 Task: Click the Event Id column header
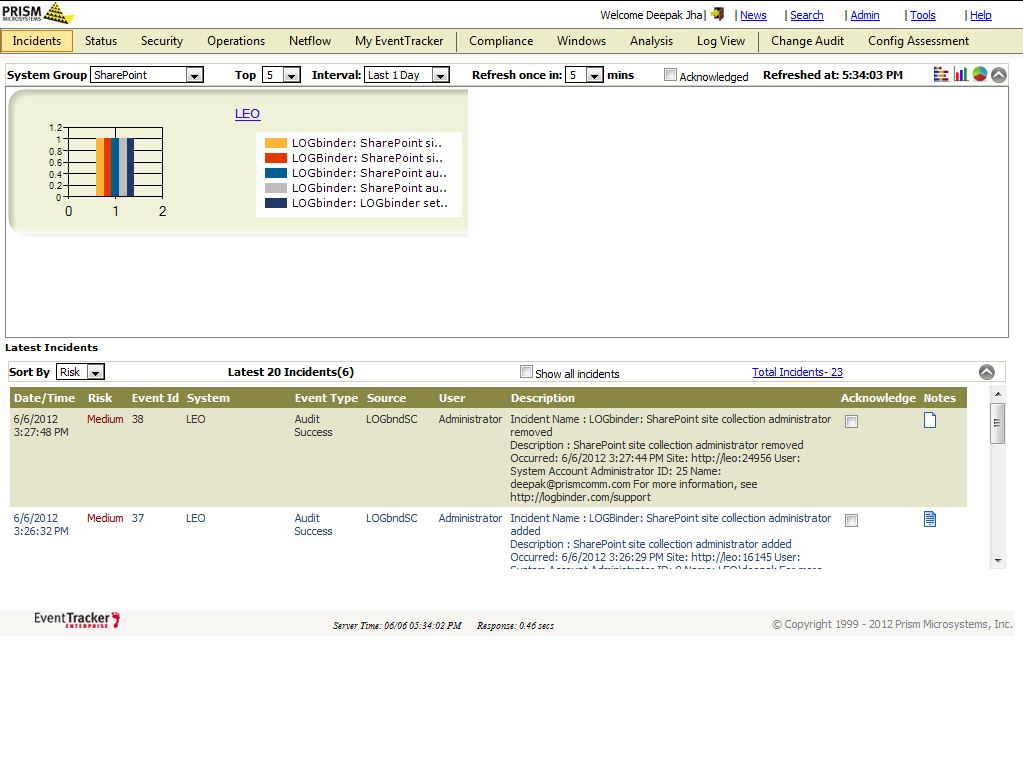pos(155,398)
